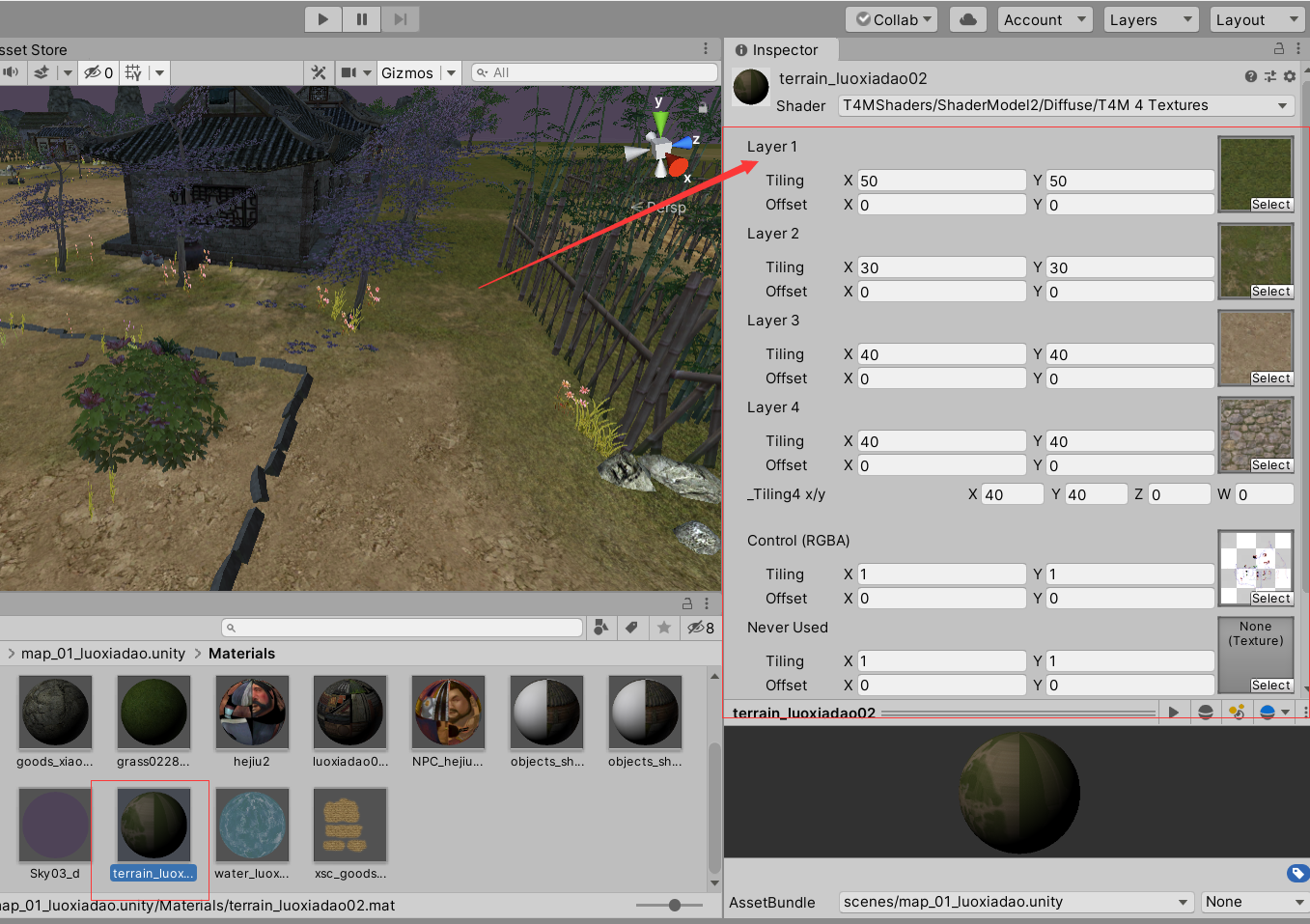Open the Layout dropdown
This screenshot has height=924, width=1310.
click(x=1258, y=19)
